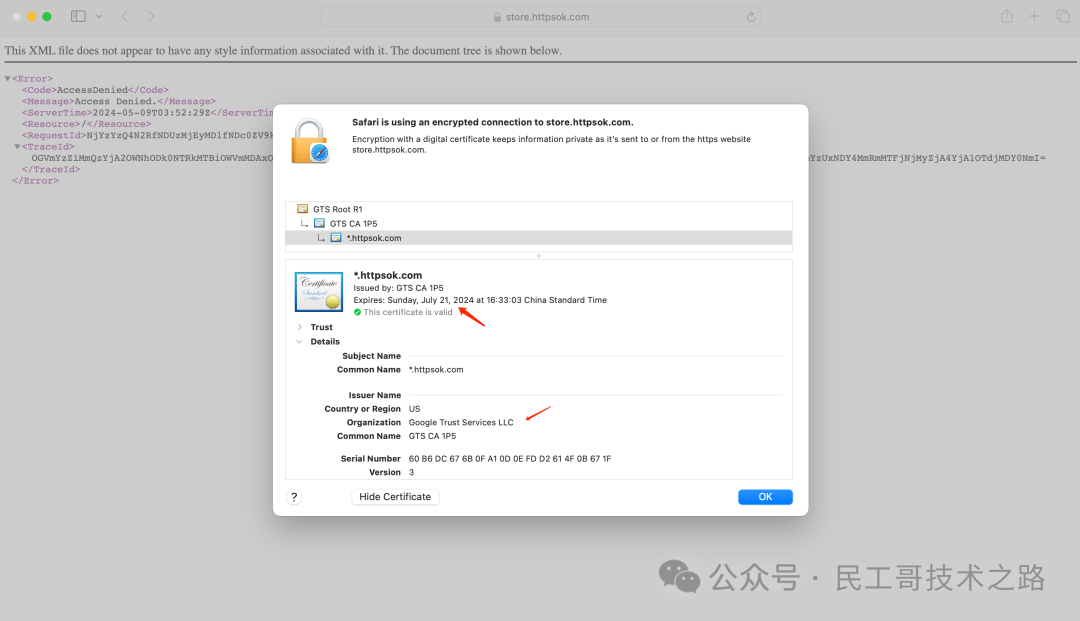Click the bold *.httpsok.com certificate title
This screenshot has width=1080, height=621.
click(x=388, y=275)
